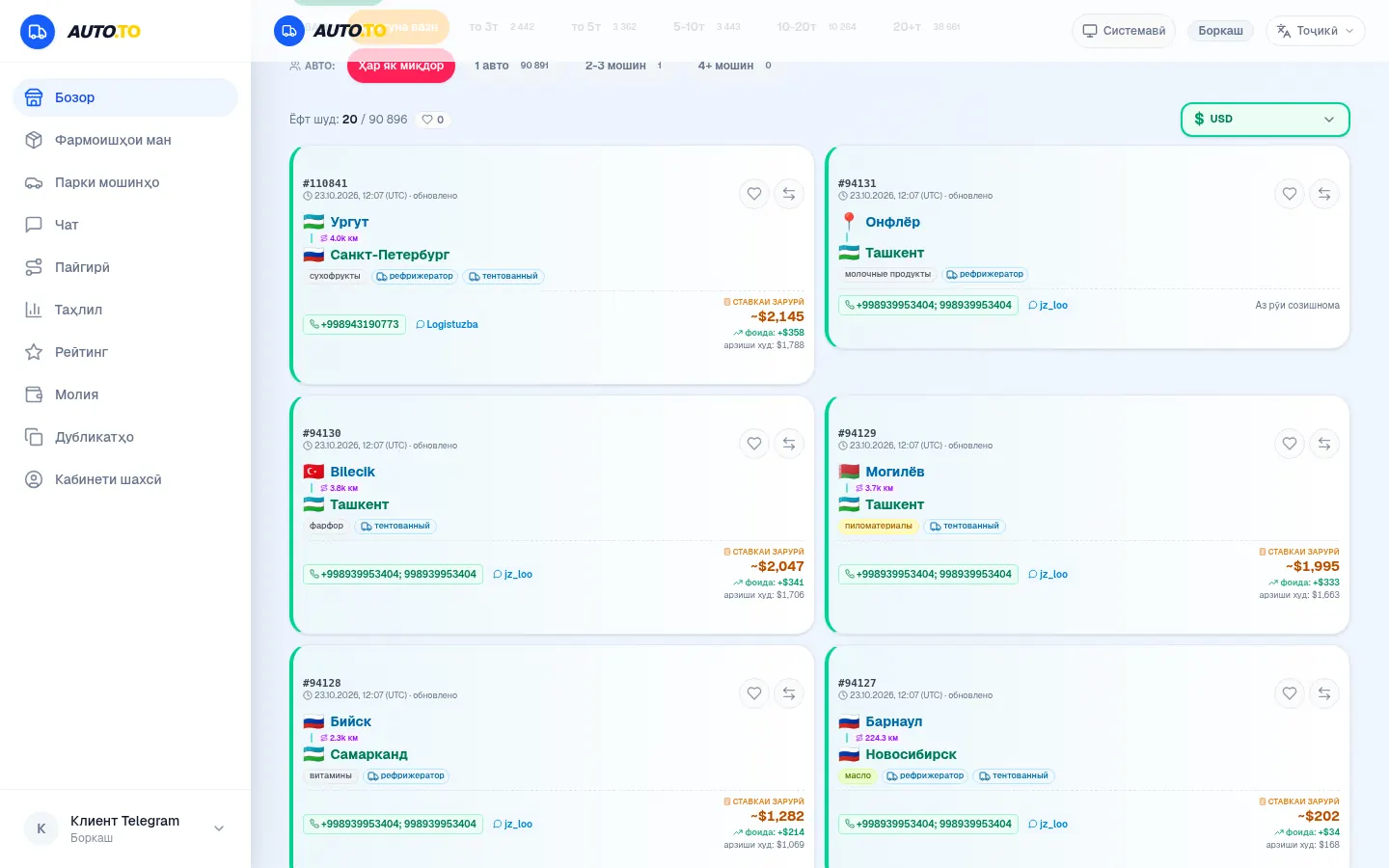Click the рефрижератор tag on order #94128
This screenshot has width=1389, height=868.
(x=406, y=775)
